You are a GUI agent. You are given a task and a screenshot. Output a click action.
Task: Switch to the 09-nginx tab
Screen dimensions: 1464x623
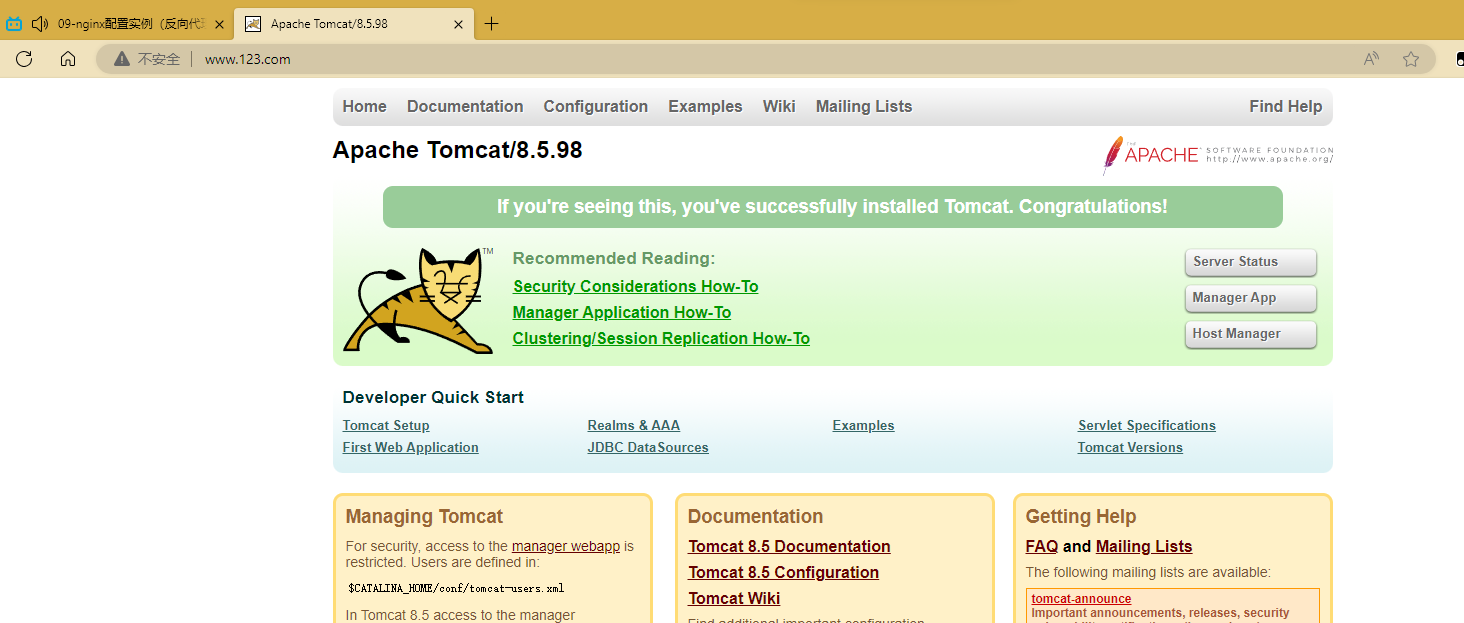point(117,24)
